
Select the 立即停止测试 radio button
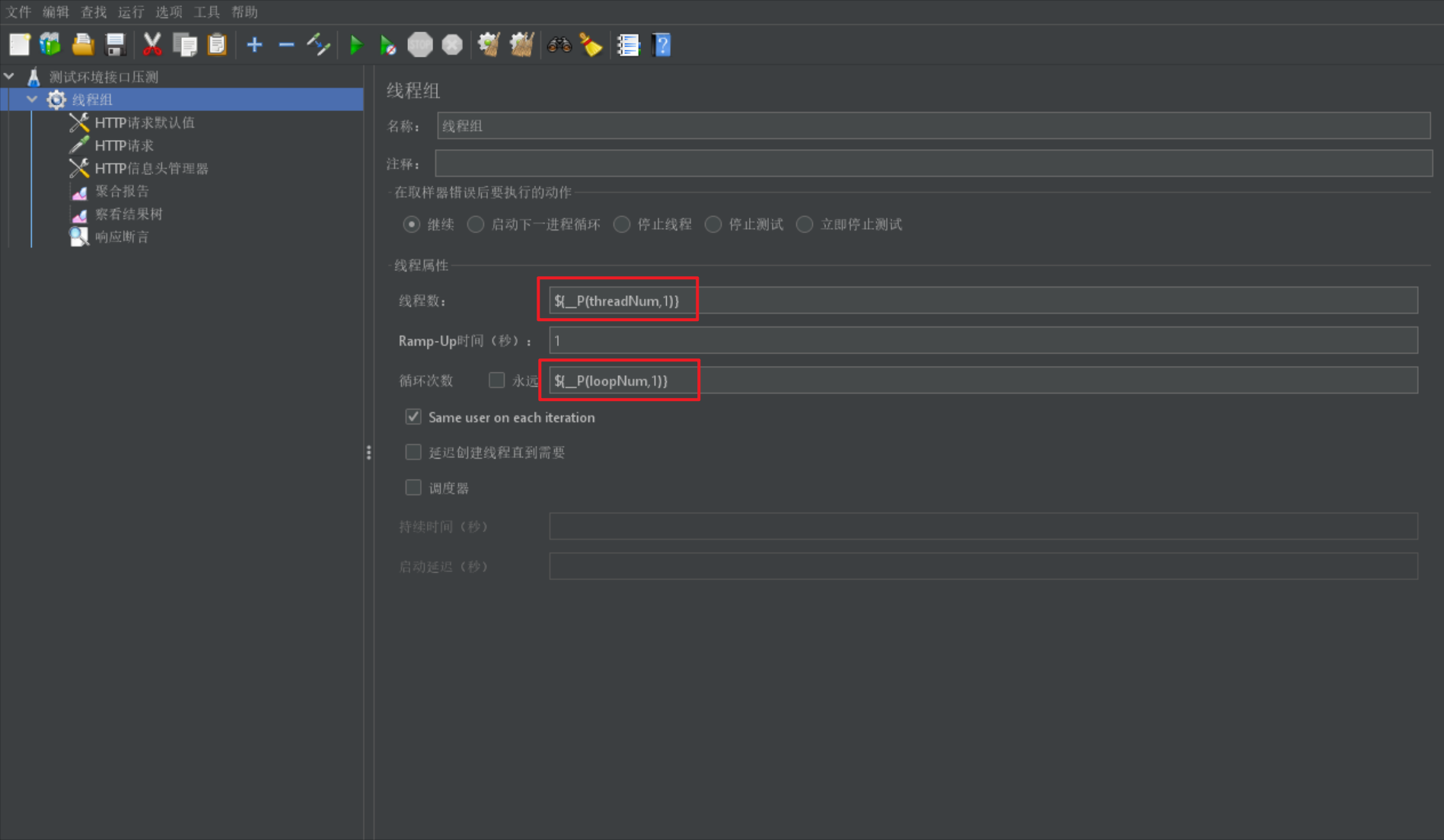coord(805,224)
